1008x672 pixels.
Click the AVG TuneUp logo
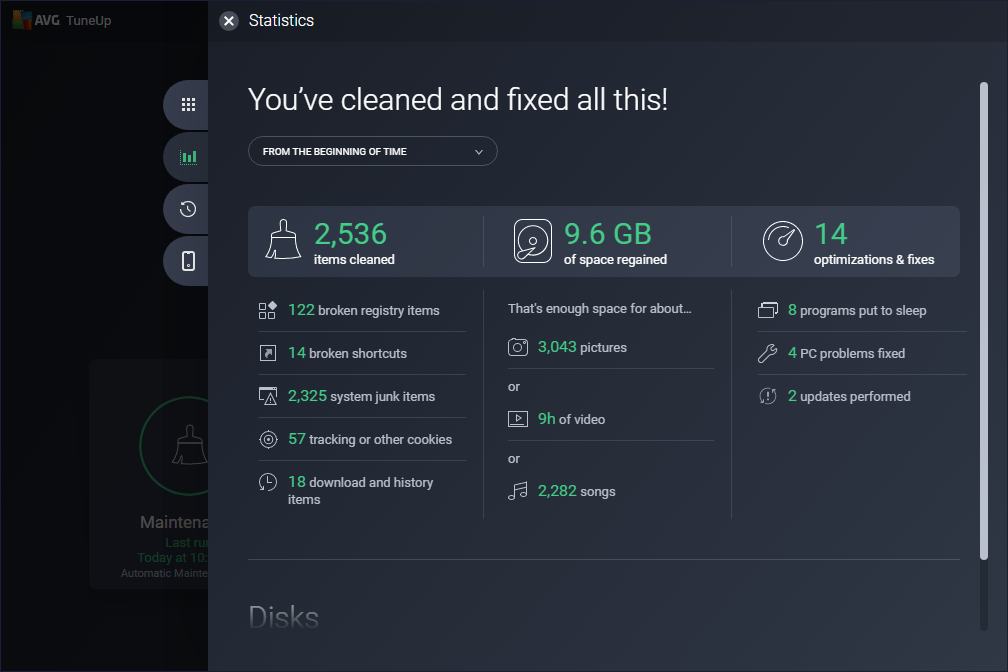pyautogui.click(x=60, y=19)
